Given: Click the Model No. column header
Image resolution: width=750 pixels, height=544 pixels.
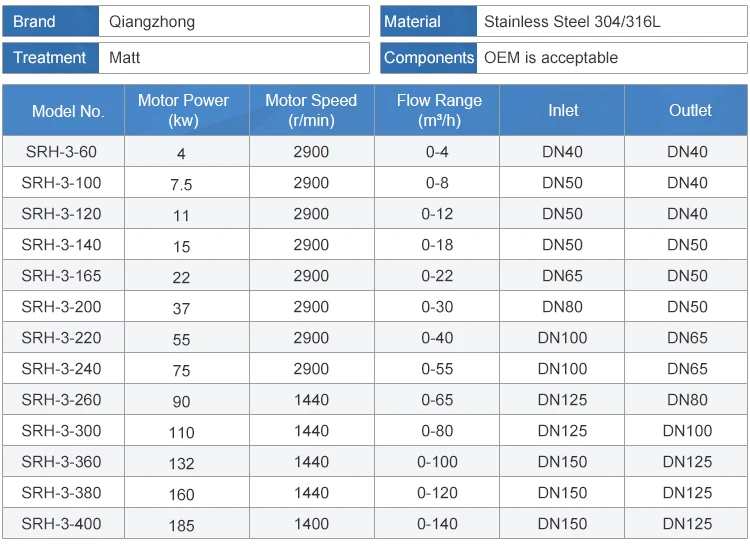Looking at the screenshot, I should [x=64, y=111].
